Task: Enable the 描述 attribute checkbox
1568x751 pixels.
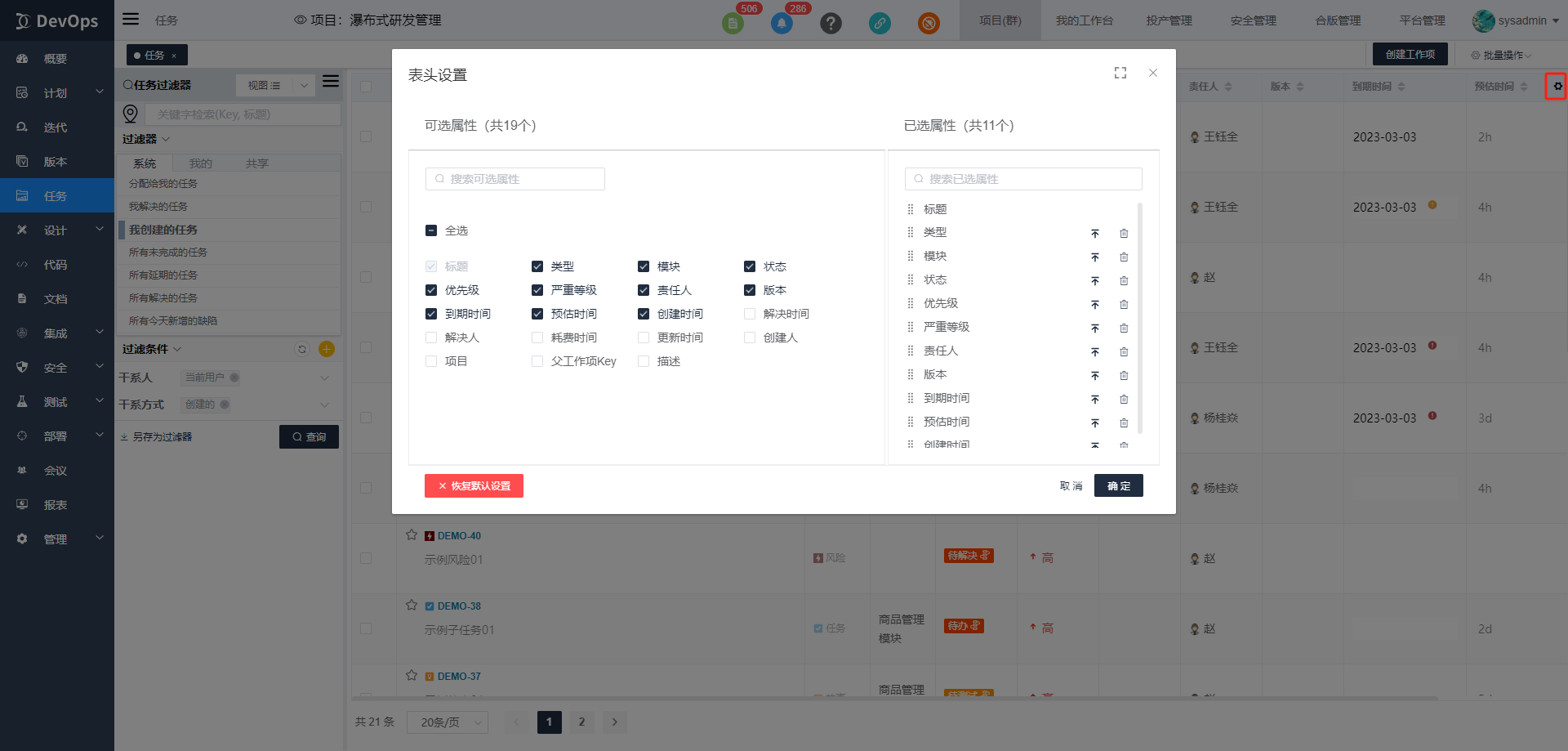Action: [x=644, y=361]
